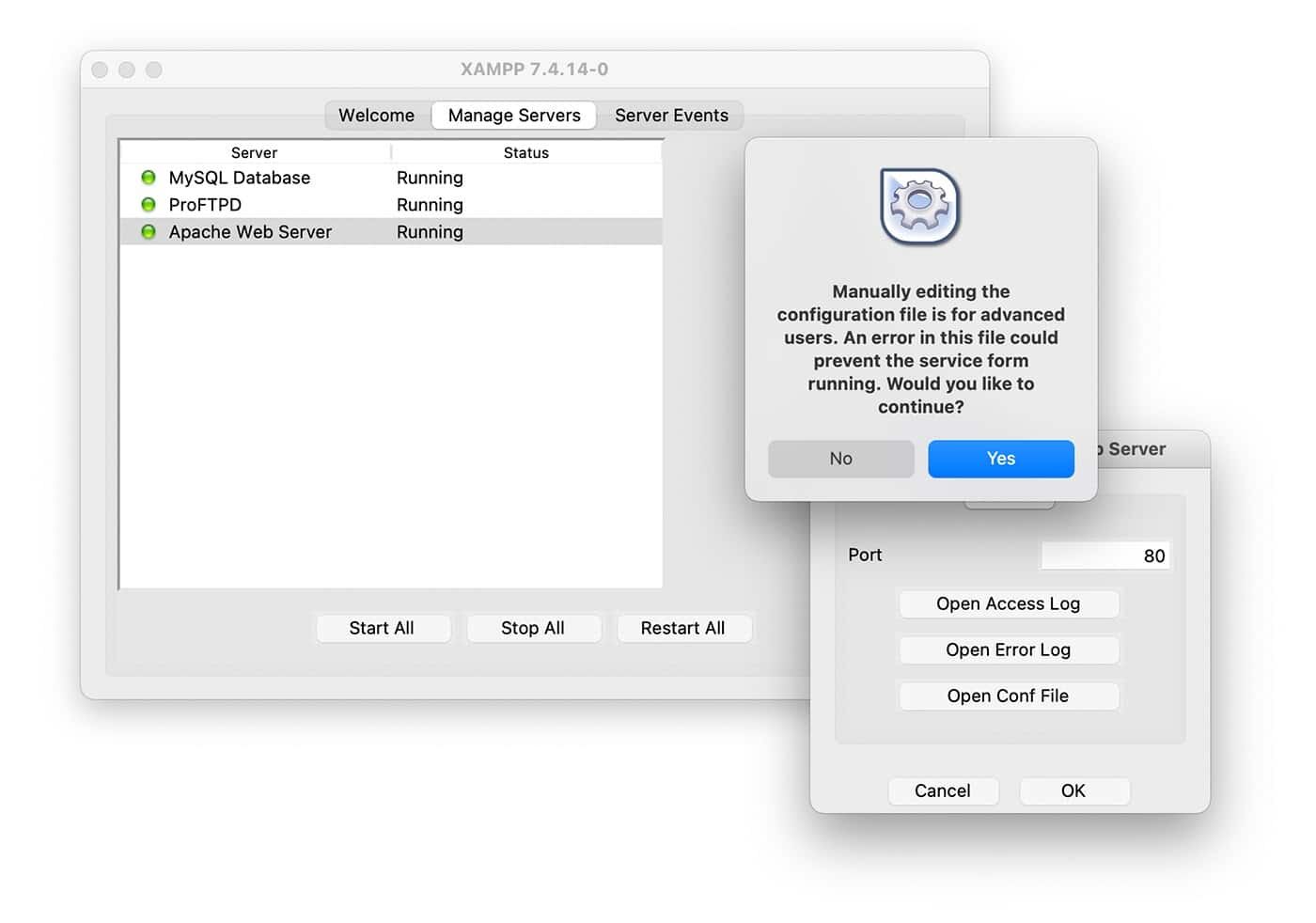Decline by clicking No

840,459
